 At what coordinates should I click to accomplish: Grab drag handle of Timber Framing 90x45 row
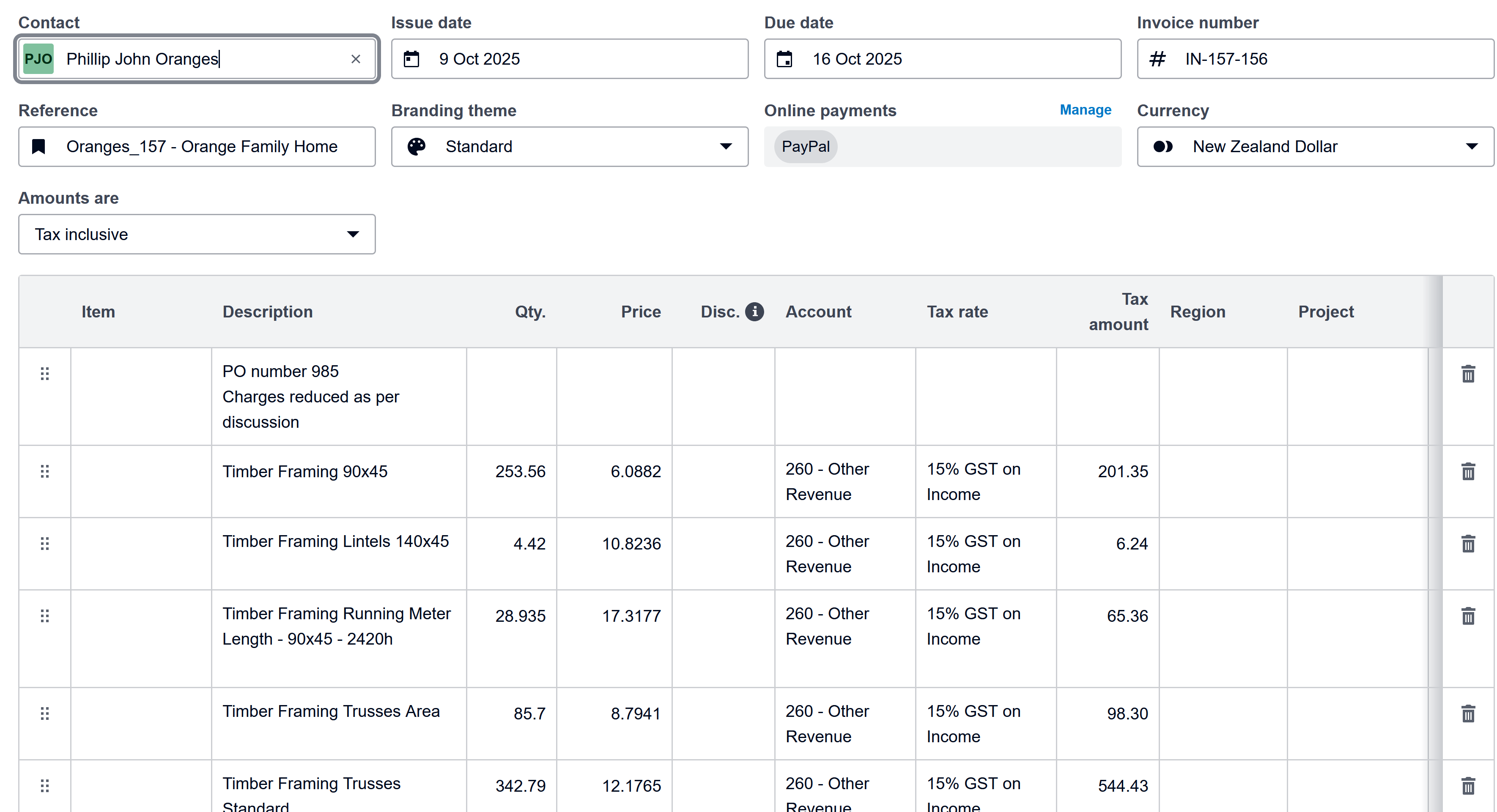(45, 472)
